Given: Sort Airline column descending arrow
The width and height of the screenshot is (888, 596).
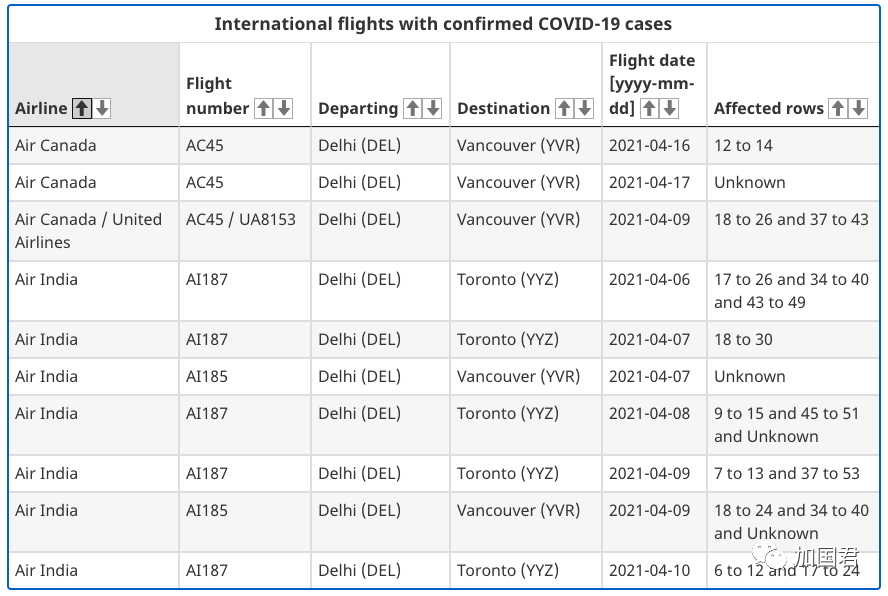Looking at the screenshot, I should click(103, 108).
